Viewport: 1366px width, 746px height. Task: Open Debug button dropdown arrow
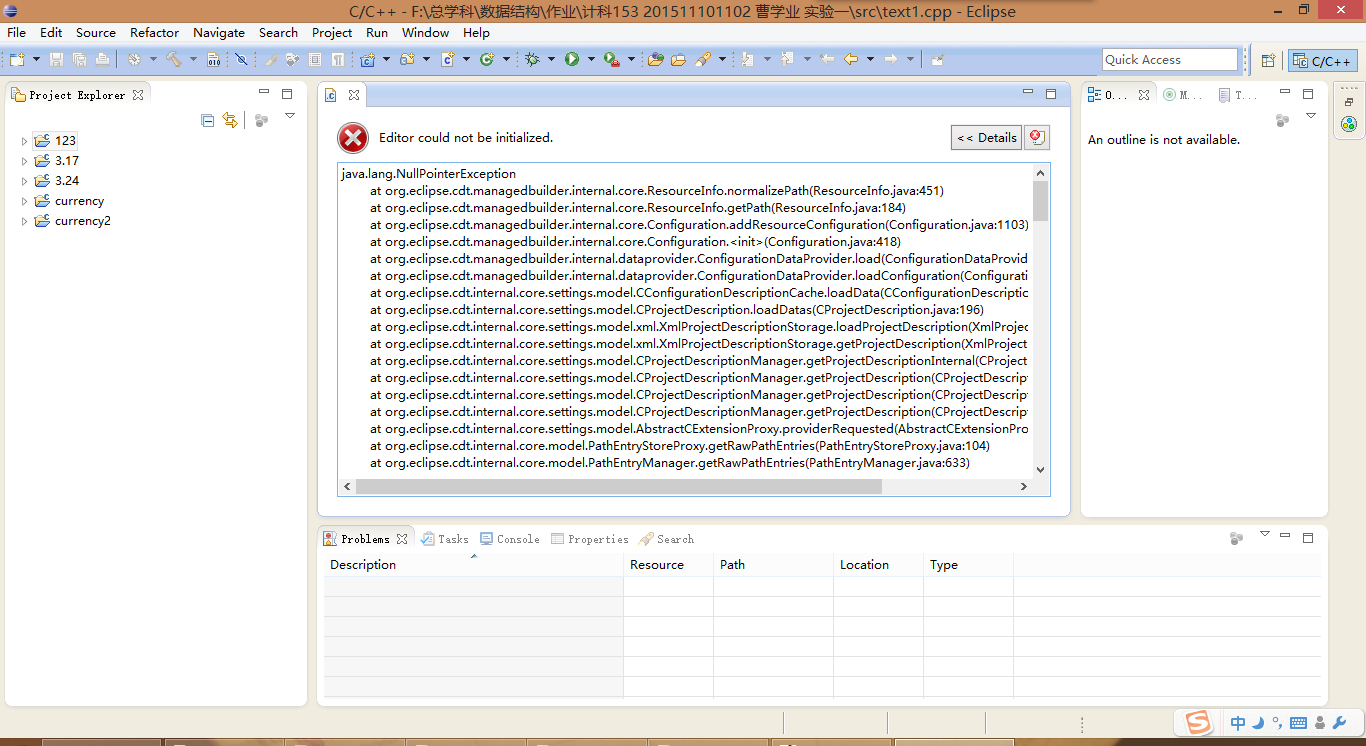click(x=551, y=60)
